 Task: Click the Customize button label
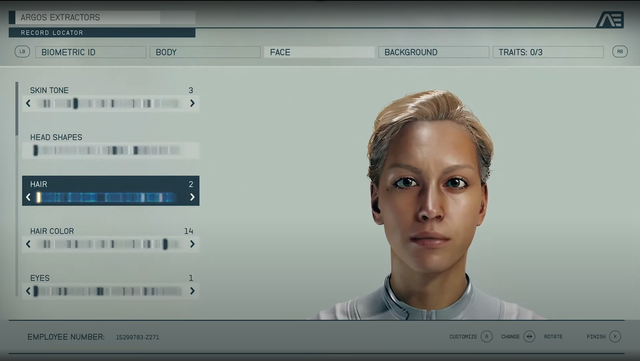(463, 336)
